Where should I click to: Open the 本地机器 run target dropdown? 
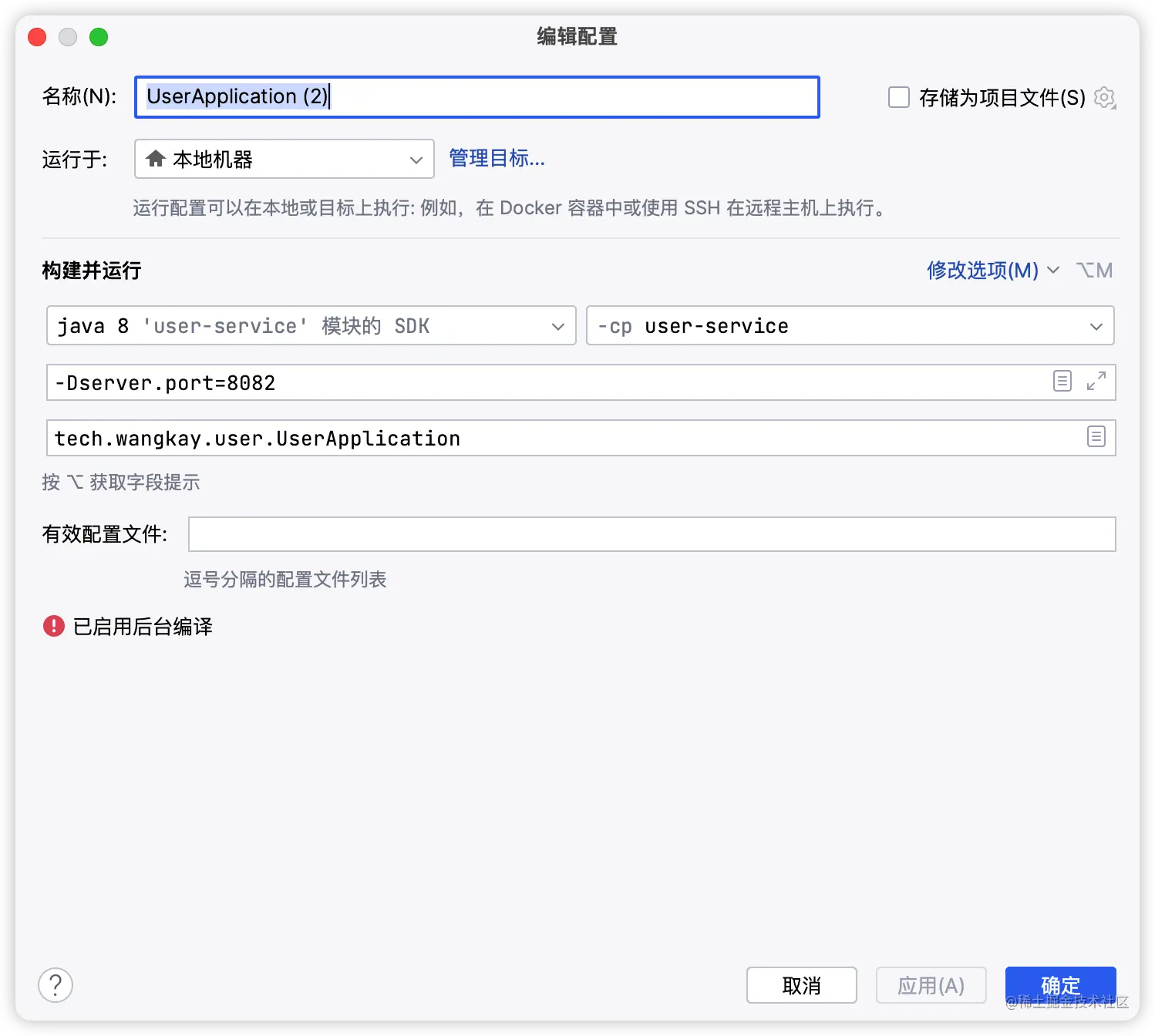(285, 159)
